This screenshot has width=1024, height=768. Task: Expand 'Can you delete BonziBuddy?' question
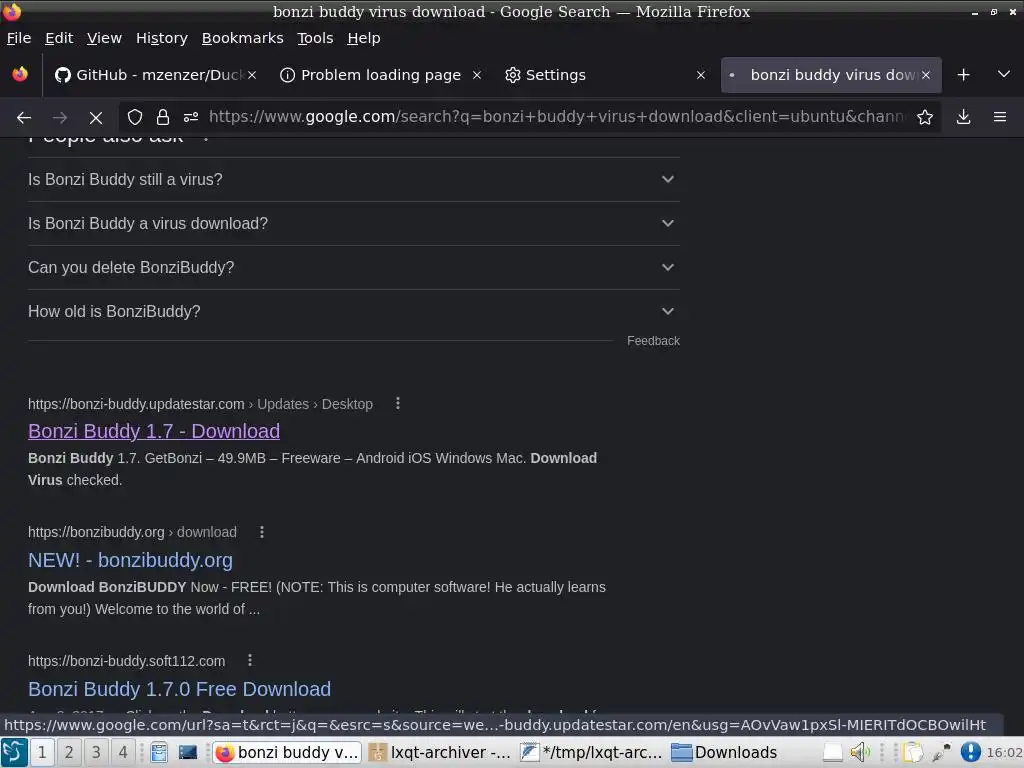(353, 267)
